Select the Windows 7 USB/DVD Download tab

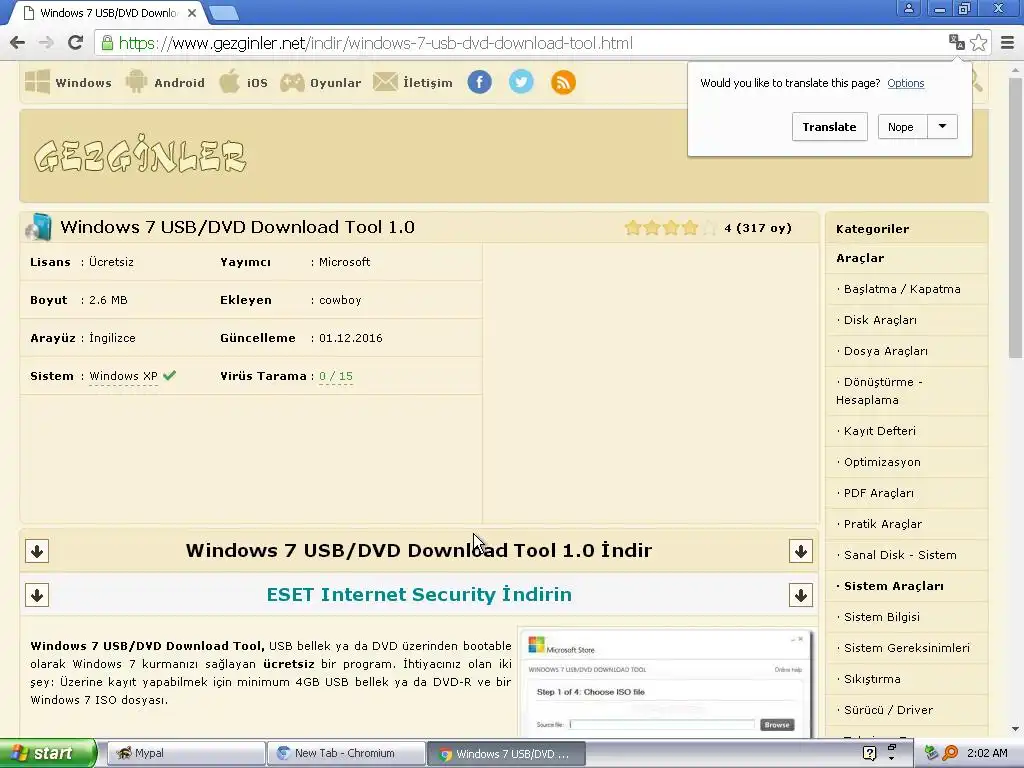(108, 12)
